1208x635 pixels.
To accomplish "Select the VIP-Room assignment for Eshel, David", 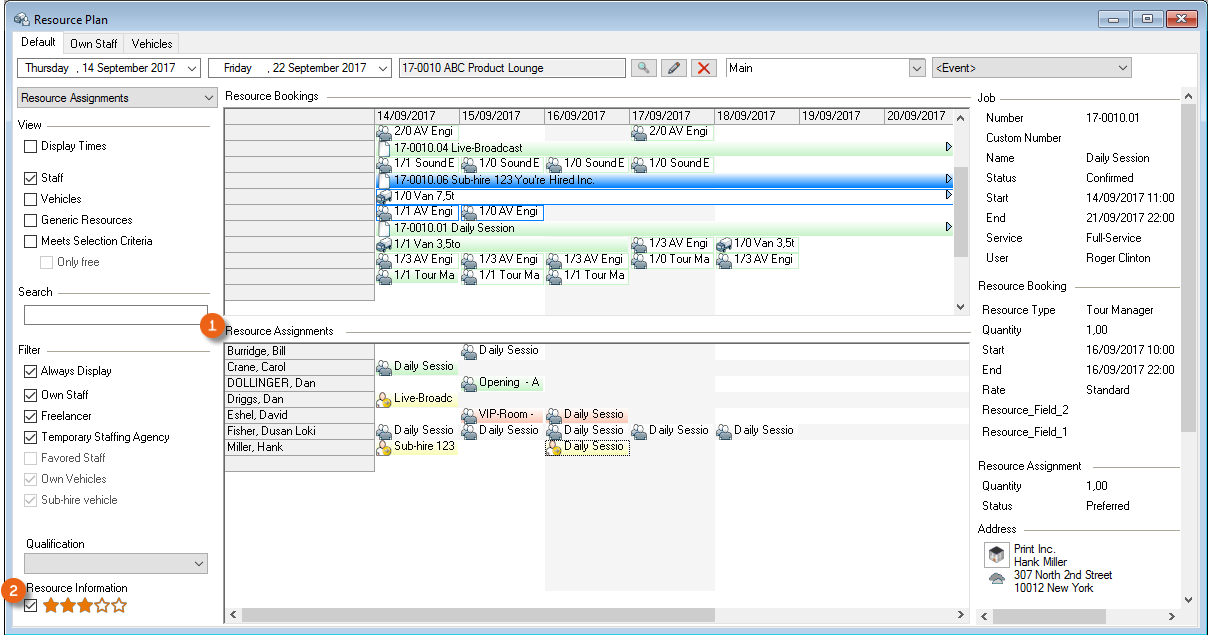I will (x=501, y=415).
